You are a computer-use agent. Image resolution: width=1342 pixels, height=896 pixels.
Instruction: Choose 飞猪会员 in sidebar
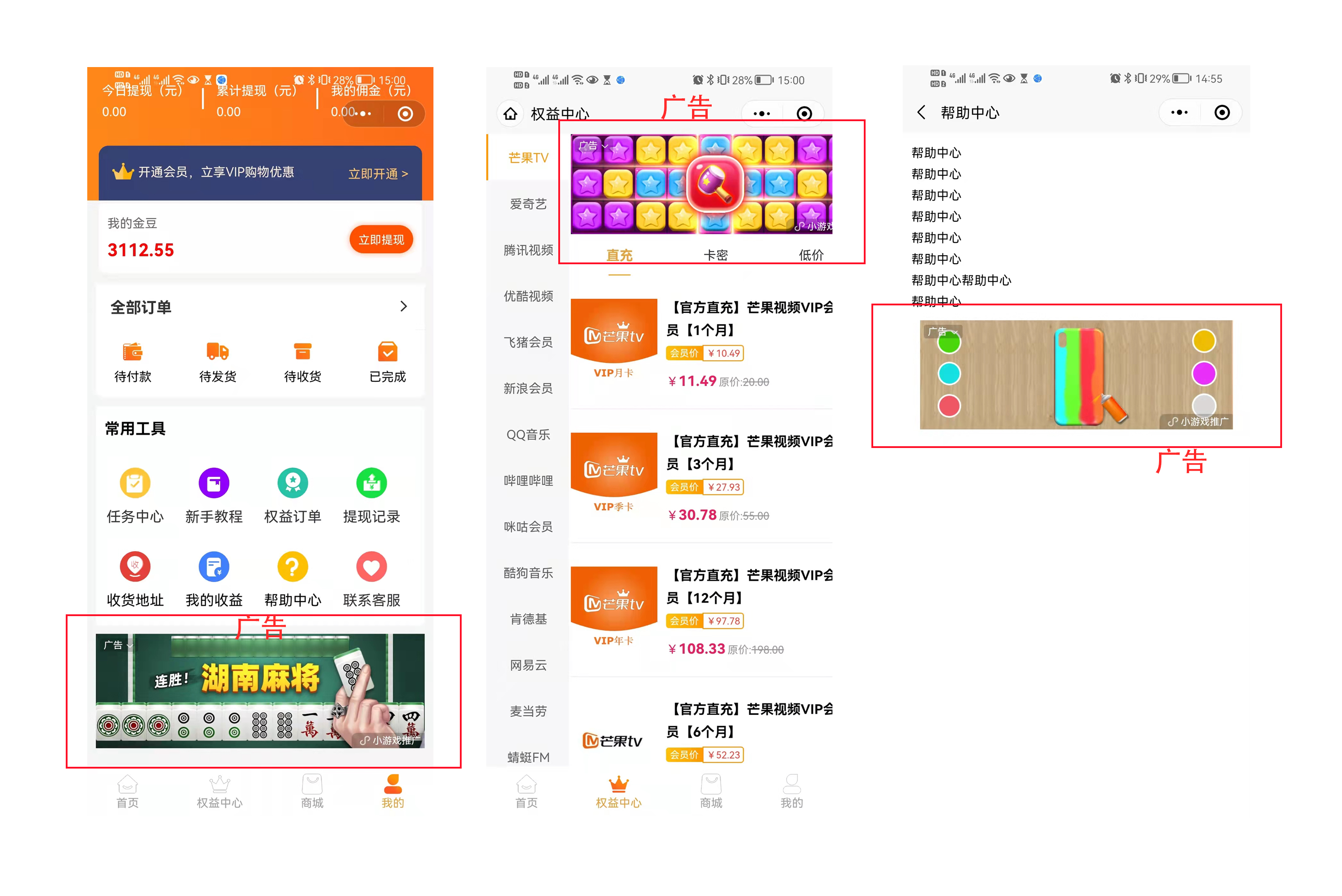coord(528,342)
